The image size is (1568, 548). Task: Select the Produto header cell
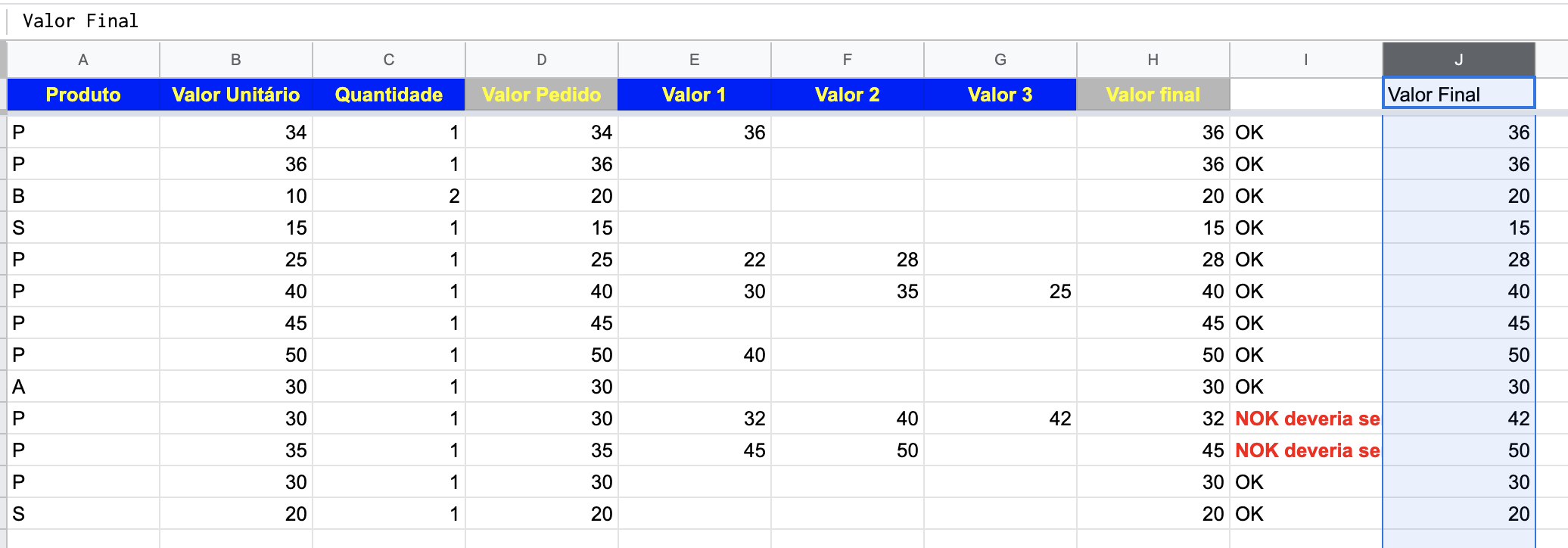coord(83,95)
